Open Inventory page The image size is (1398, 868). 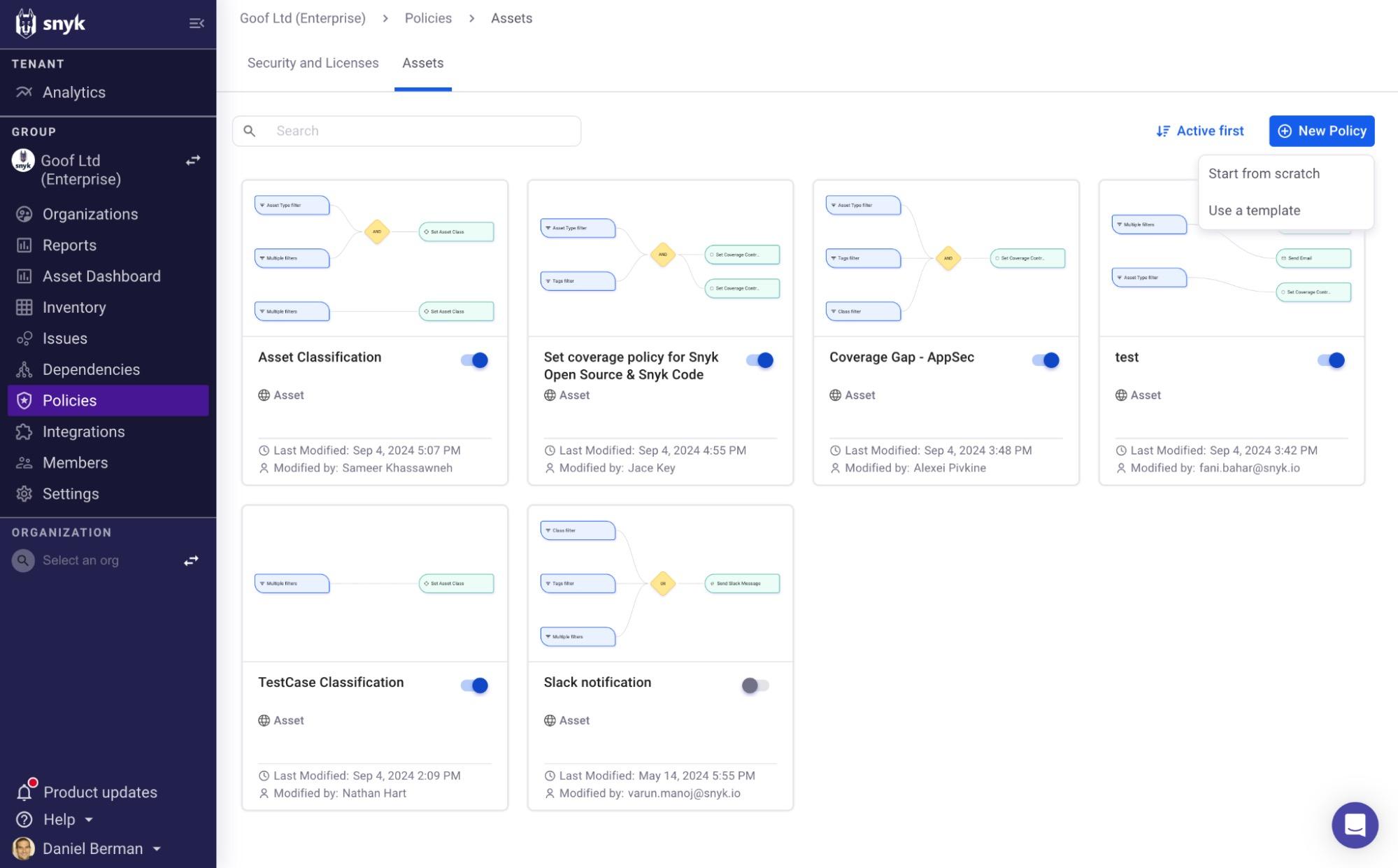74,307
